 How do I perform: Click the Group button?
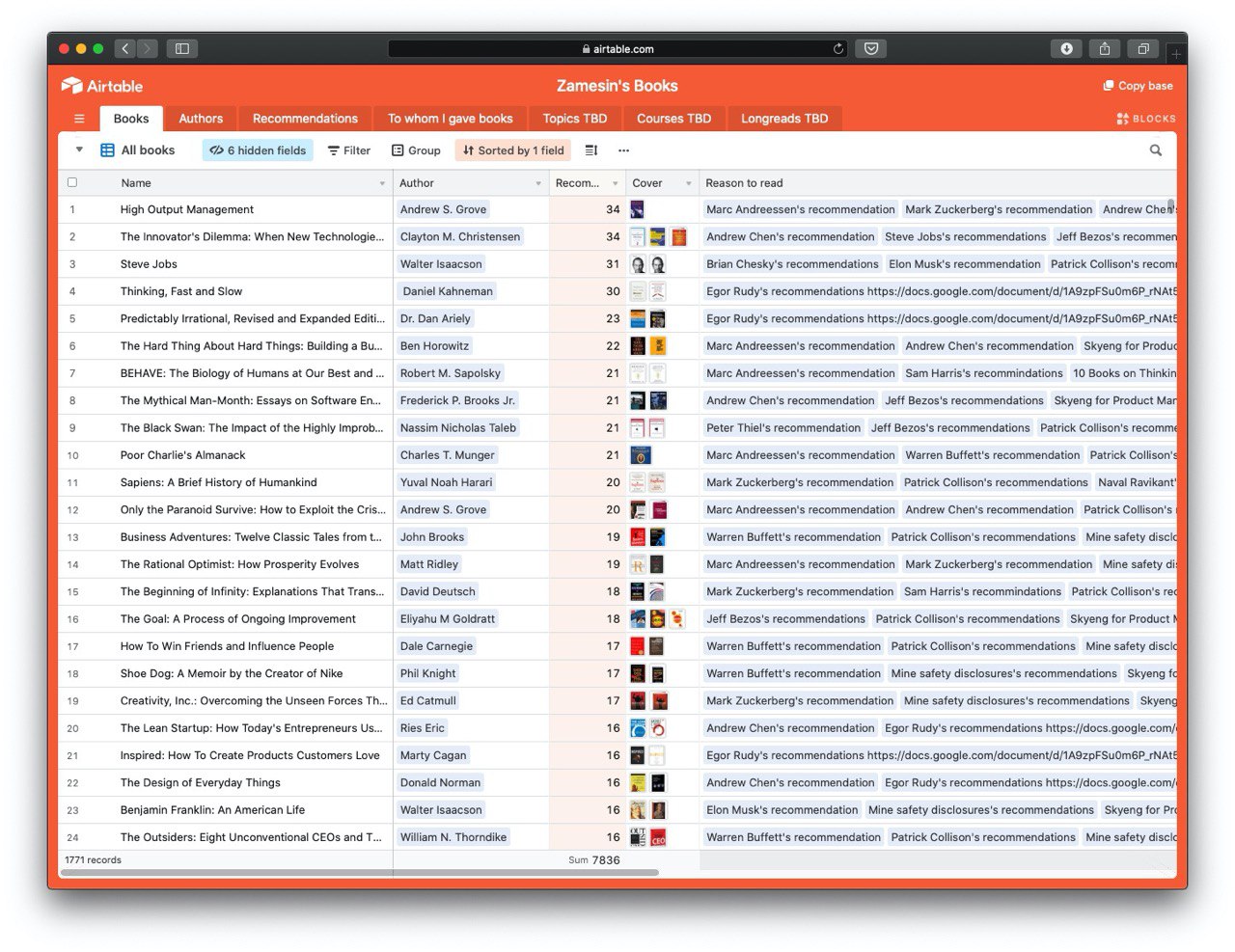point(416,150)
